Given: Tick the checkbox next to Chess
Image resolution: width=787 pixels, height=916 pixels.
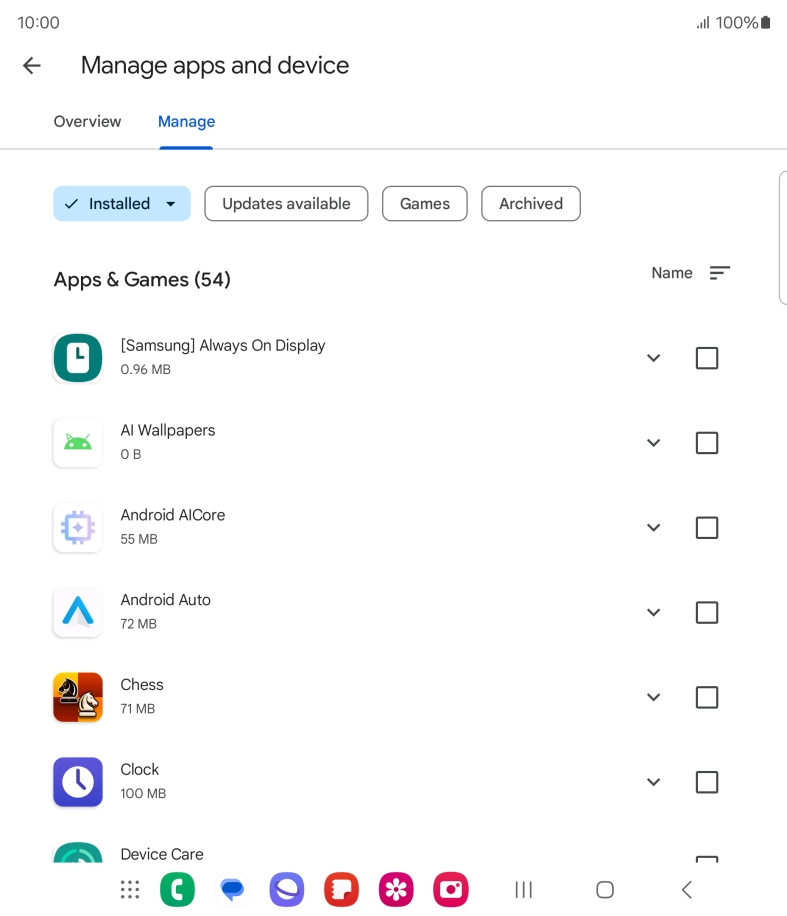Looking at the screenshot, I should (x=707, y=697).
